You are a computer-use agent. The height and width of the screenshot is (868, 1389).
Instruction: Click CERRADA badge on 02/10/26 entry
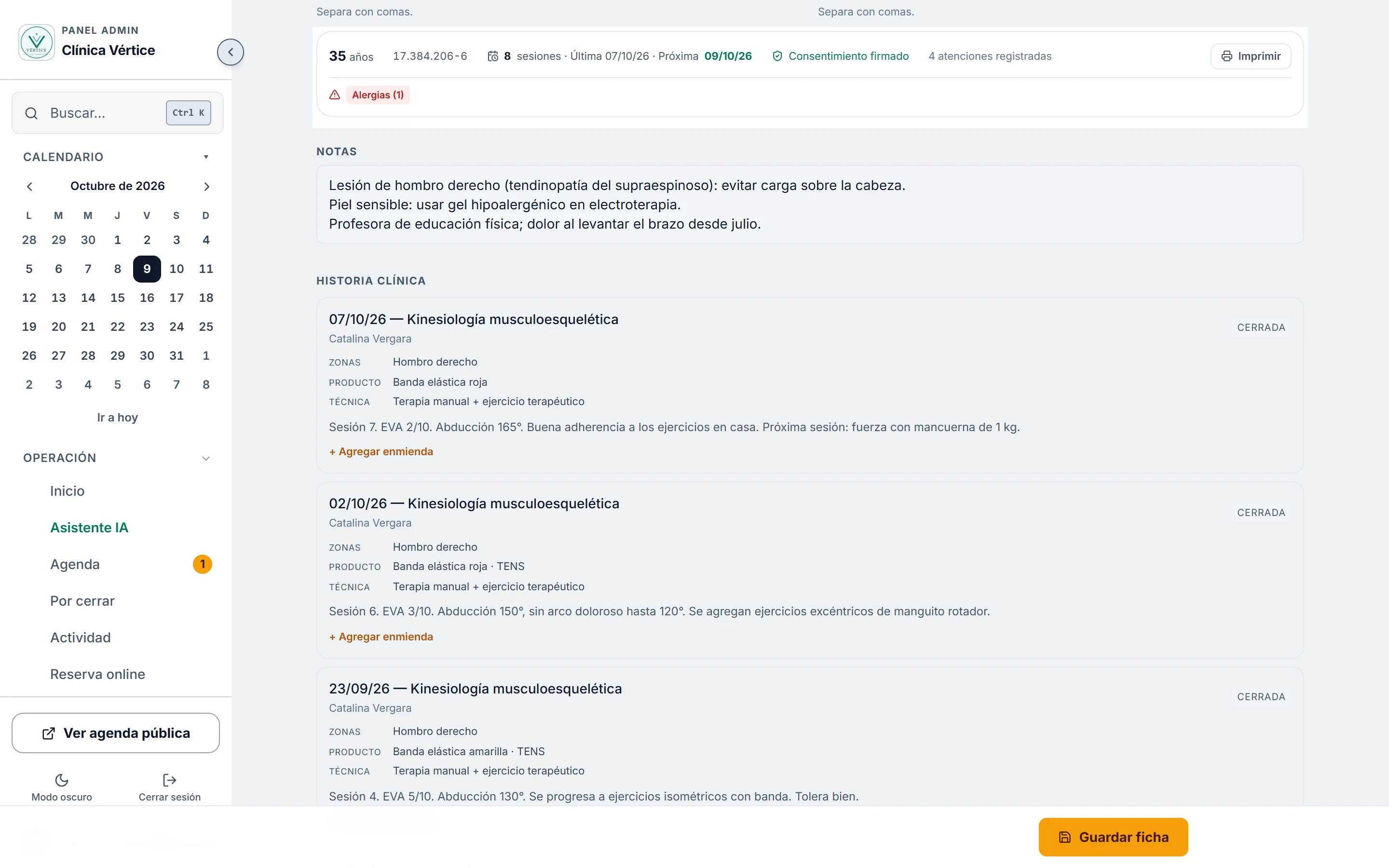(x=1261, y=513)
